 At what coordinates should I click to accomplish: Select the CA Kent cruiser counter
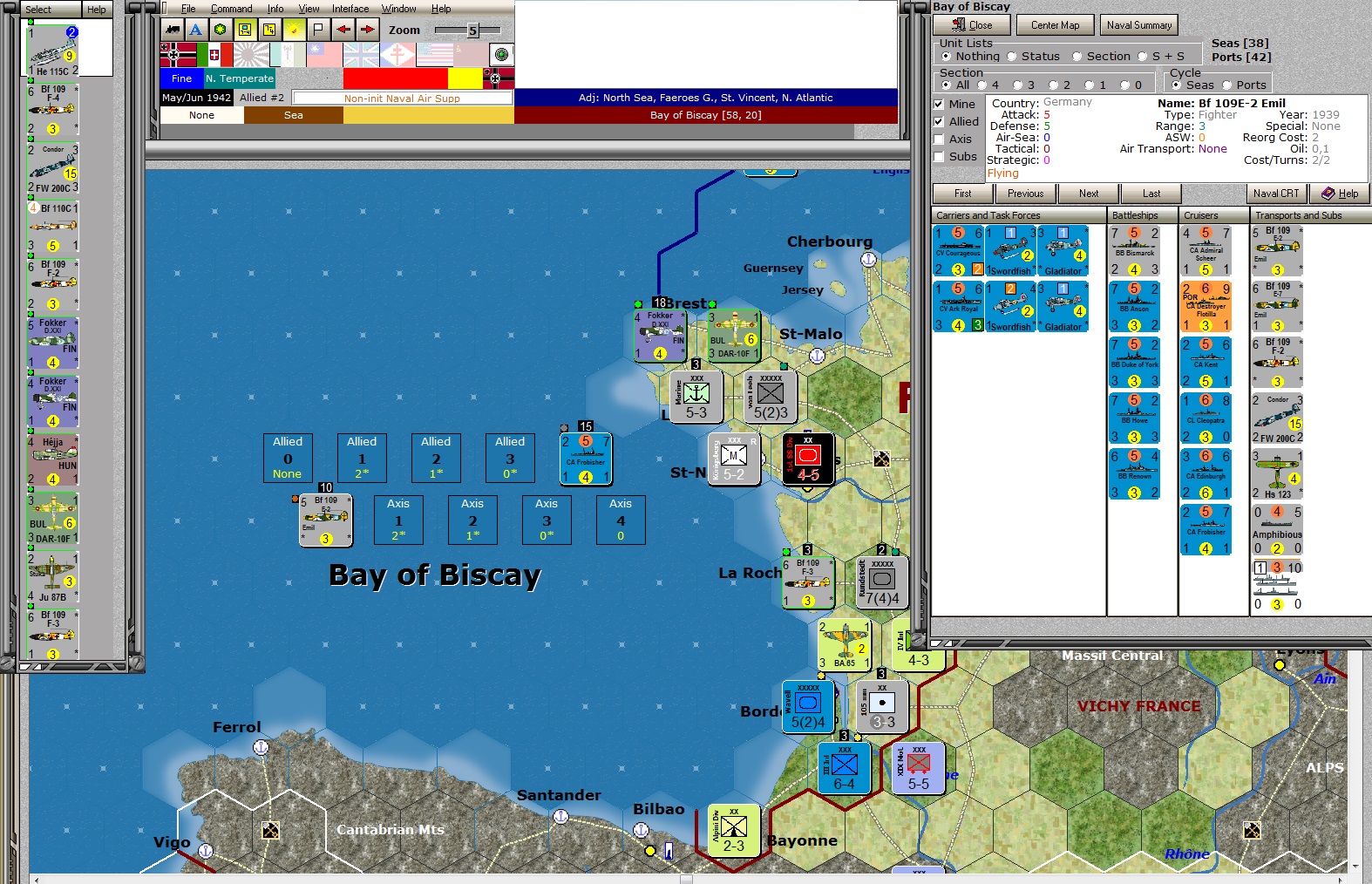(1206, 363)
